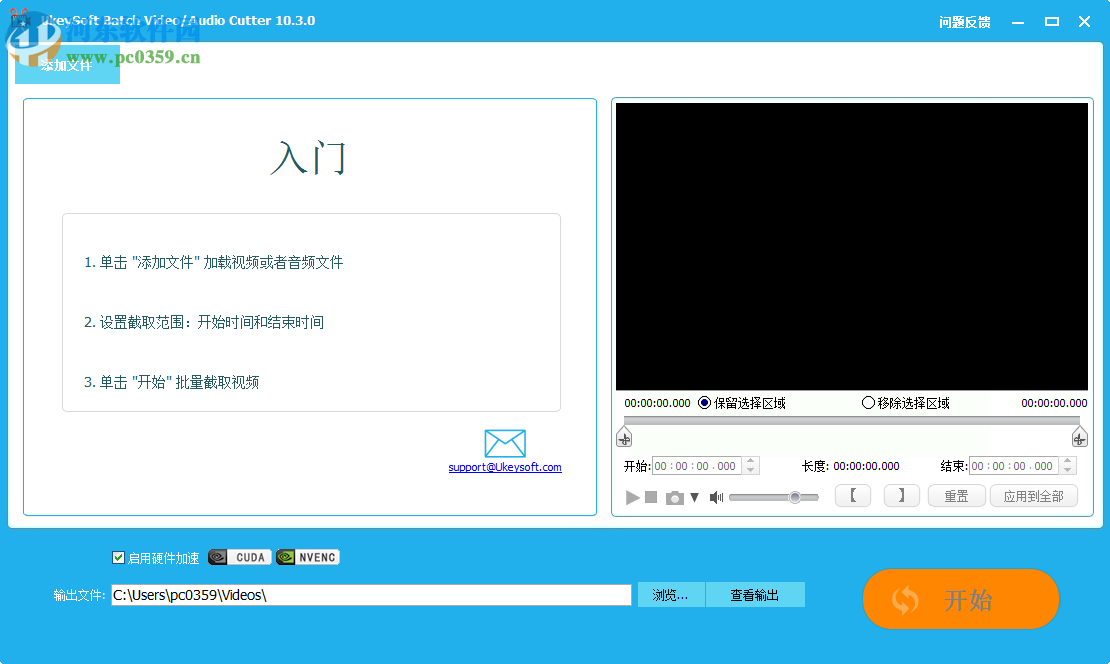This screenshot has width=1110, height=664.
Task: Open snapshot format dropdown arrow
Action: click(694, 495)
